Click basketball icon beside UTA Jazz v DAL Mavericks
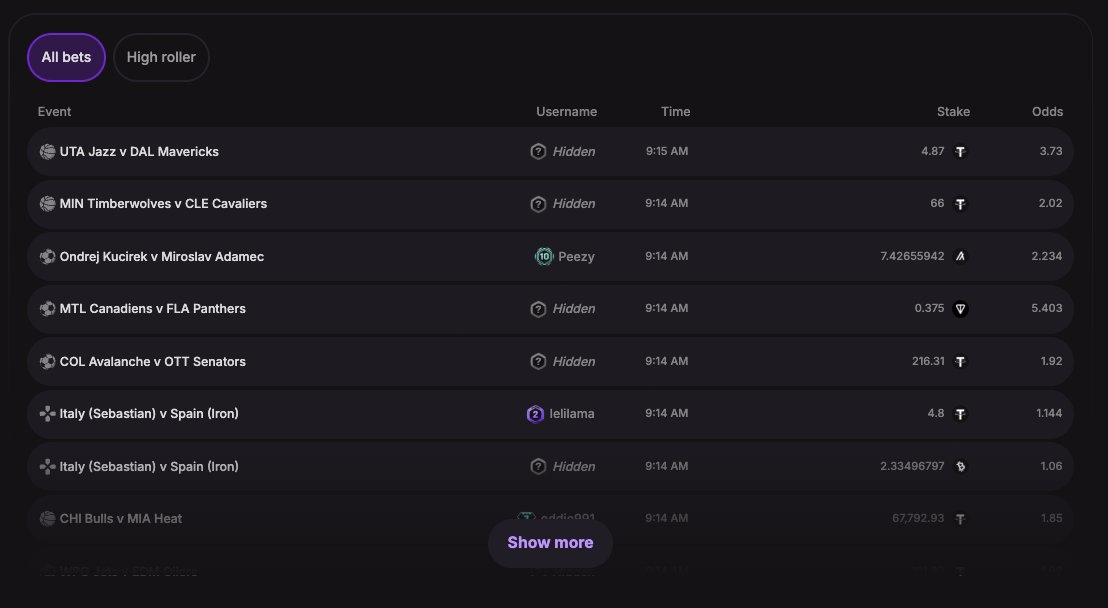This screenshot has height=608, width=1108. pyautogui.click(x=47, y=152)
